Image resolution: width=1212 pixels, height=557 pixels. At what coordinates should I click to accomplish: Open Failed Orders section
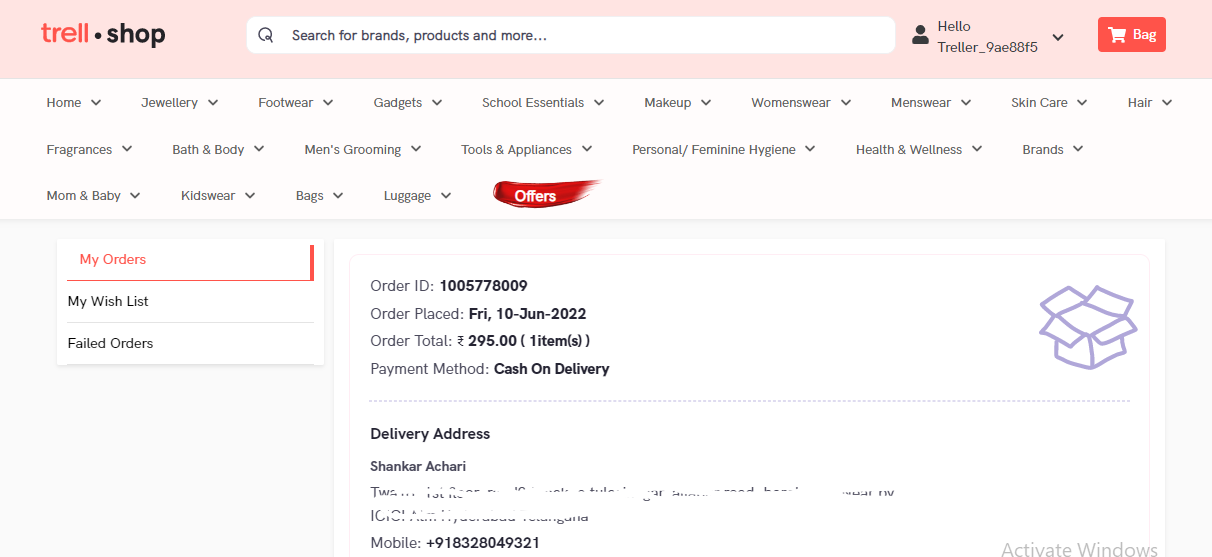110,343
